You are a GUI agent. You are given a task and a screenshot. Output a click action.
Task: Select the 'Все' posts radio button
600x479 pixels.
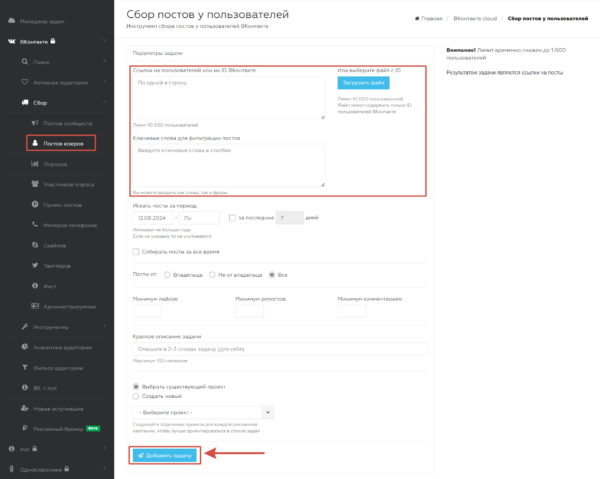coord(272,275)
